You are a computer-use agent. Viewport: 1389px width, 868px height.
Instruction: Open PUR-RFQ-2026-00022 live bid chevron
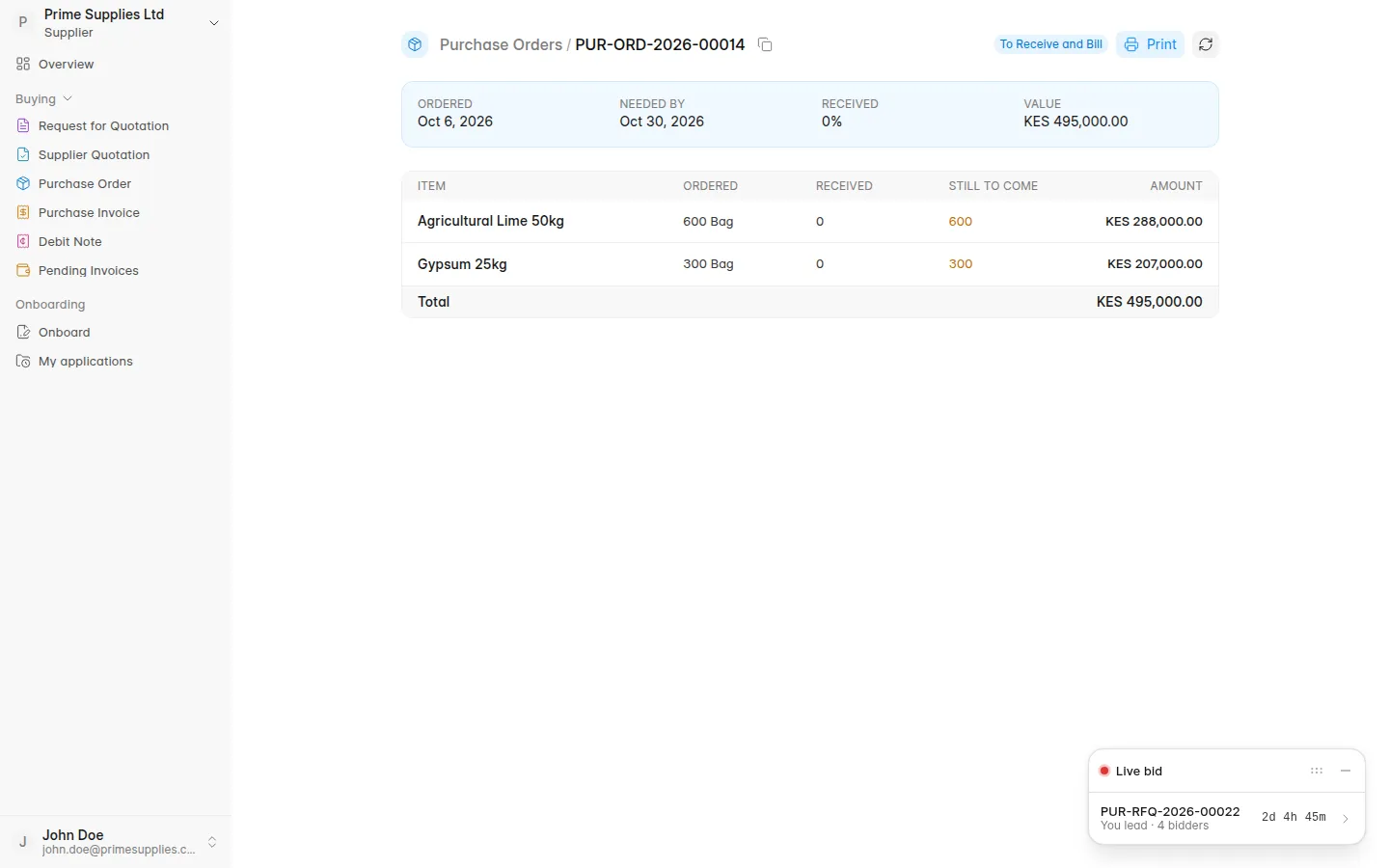pyautogui.click(x=1346, y=818)
